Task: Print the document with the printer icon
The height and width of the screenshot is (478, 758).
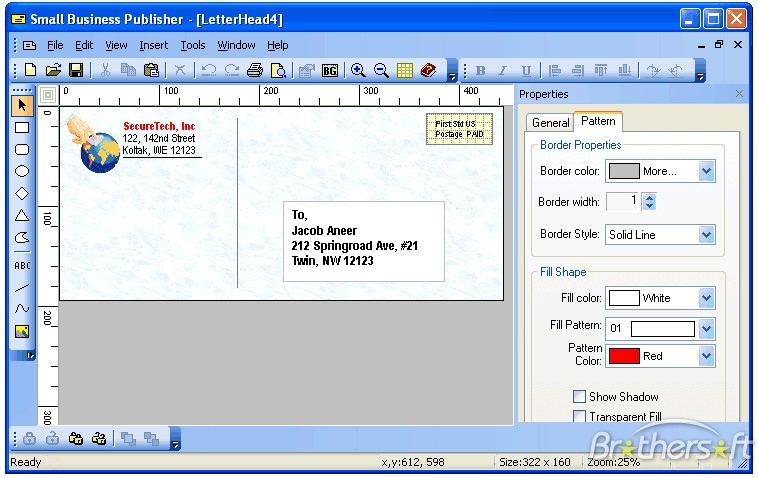Action: point(255,70)
